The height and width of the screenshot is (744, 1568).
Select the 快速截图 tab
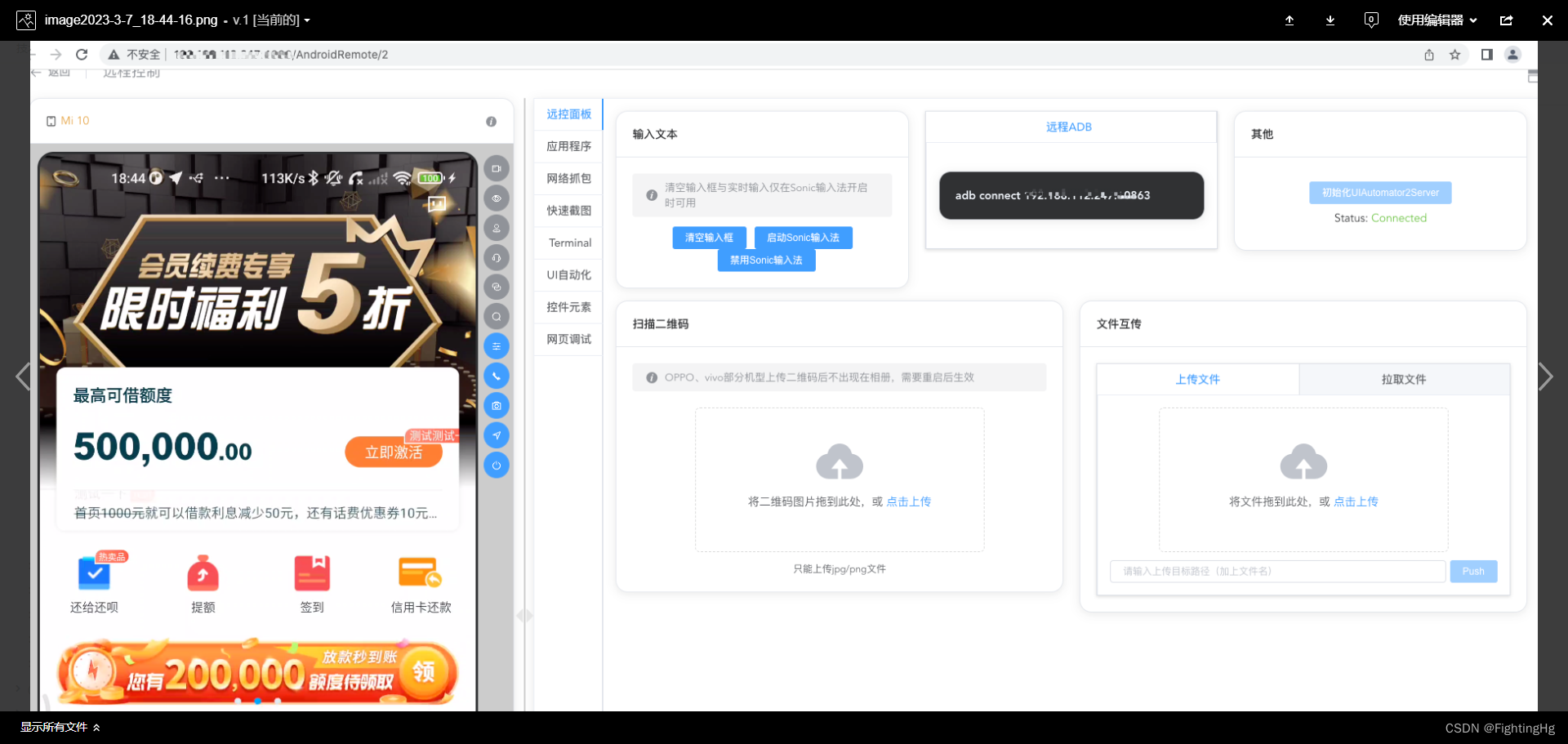[x=568, y=211]
